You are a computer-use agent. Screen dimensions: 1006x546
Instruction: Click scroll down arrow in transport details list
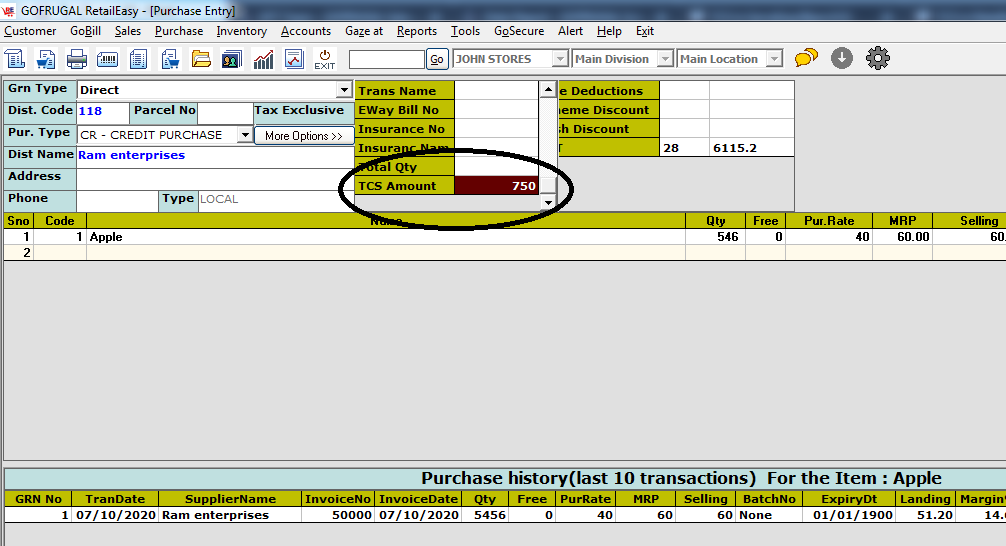[548, 203]
